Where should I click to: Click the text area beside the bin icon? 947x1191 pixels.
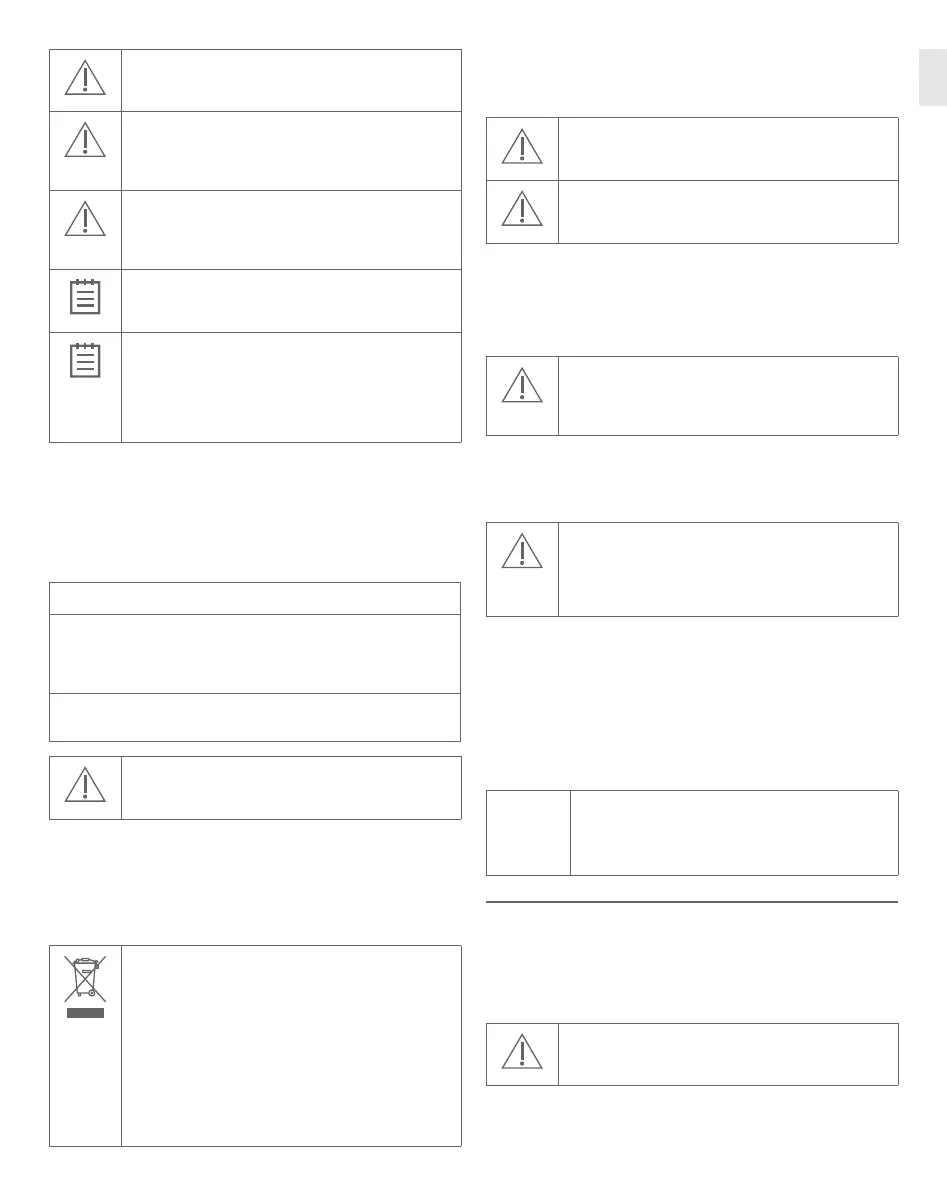click(x=291, y=1045)
